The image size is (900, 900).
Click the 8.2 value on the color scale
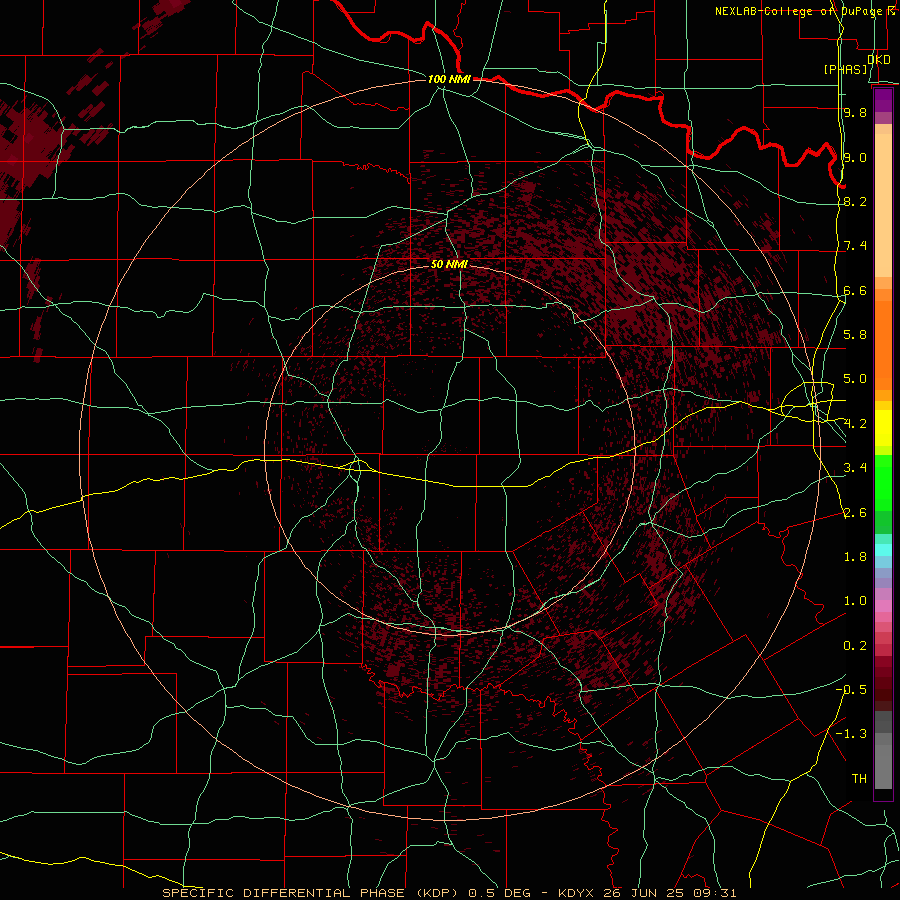coord(855,201)
